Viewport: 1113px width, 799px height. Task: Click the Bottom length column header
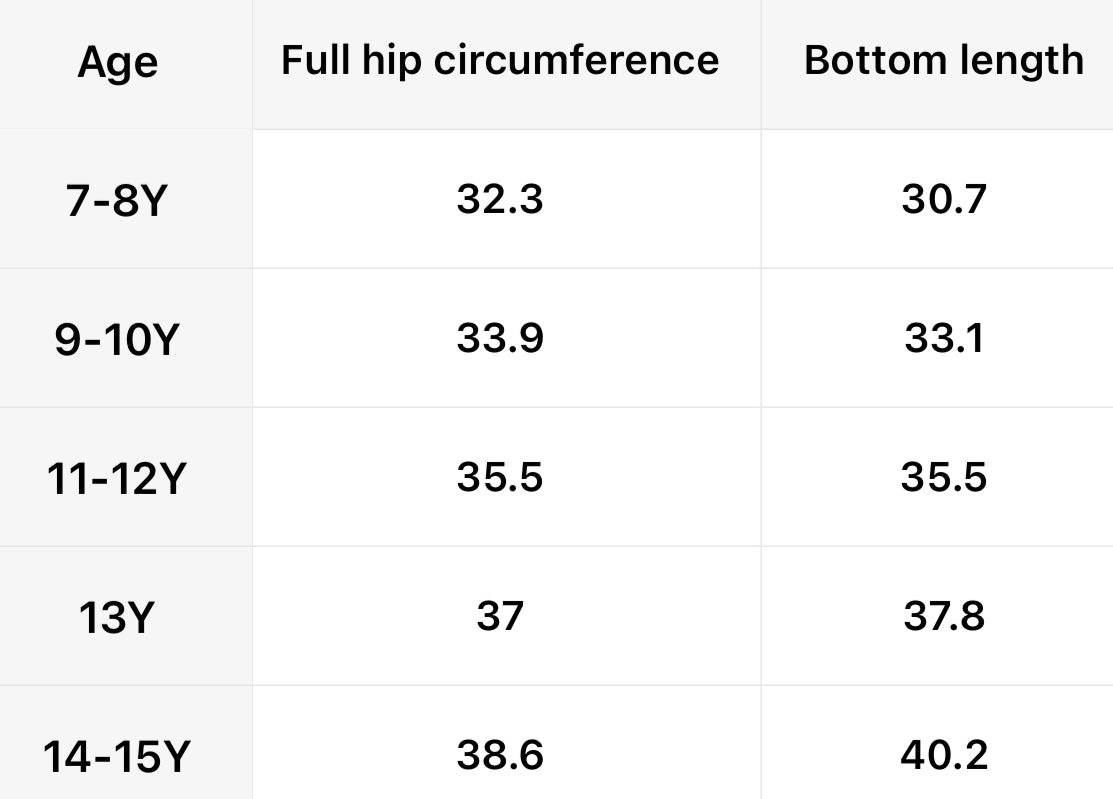[x=943, y=61]
